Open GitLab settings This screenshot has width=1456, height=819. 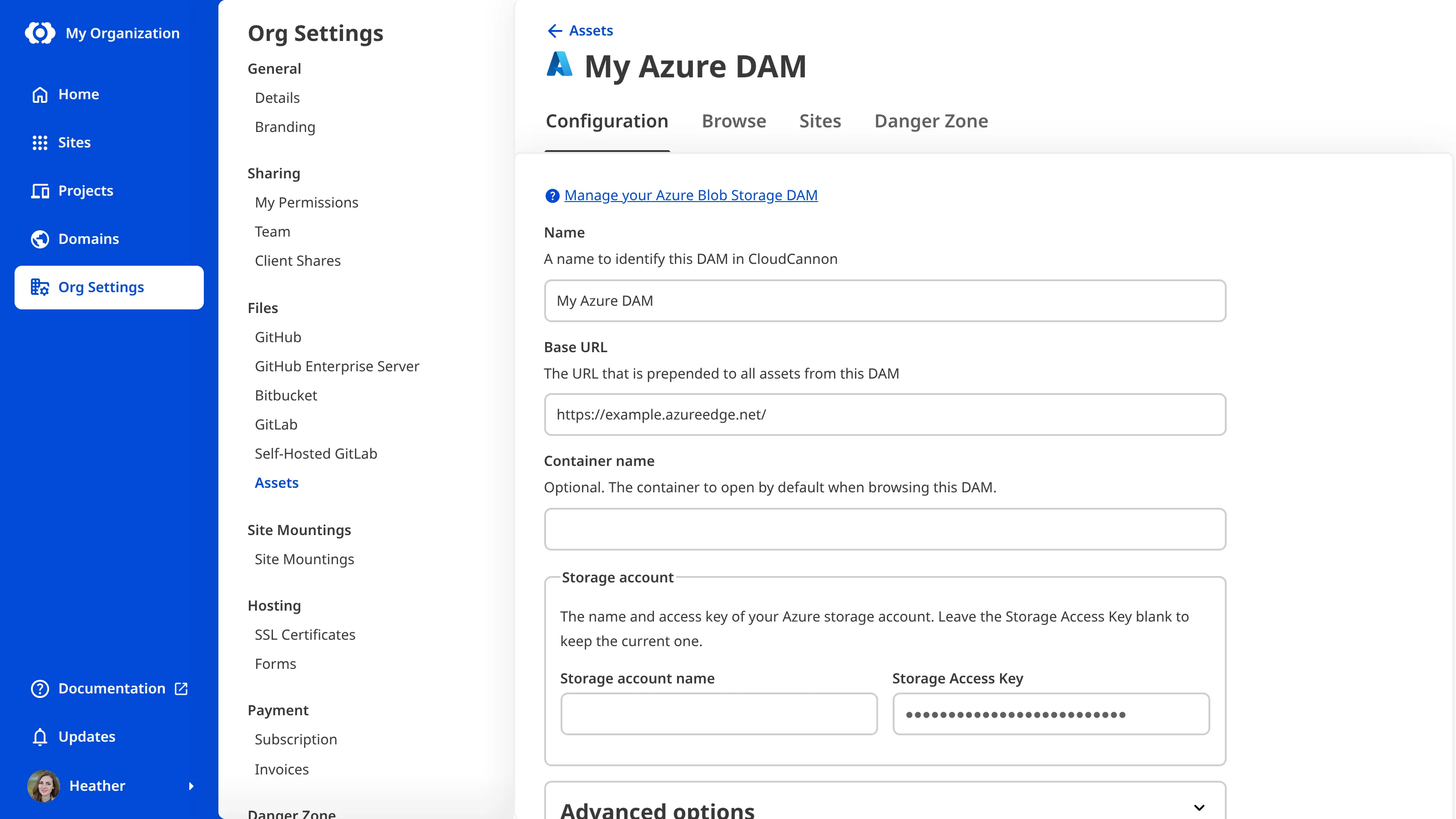(276, 425)
